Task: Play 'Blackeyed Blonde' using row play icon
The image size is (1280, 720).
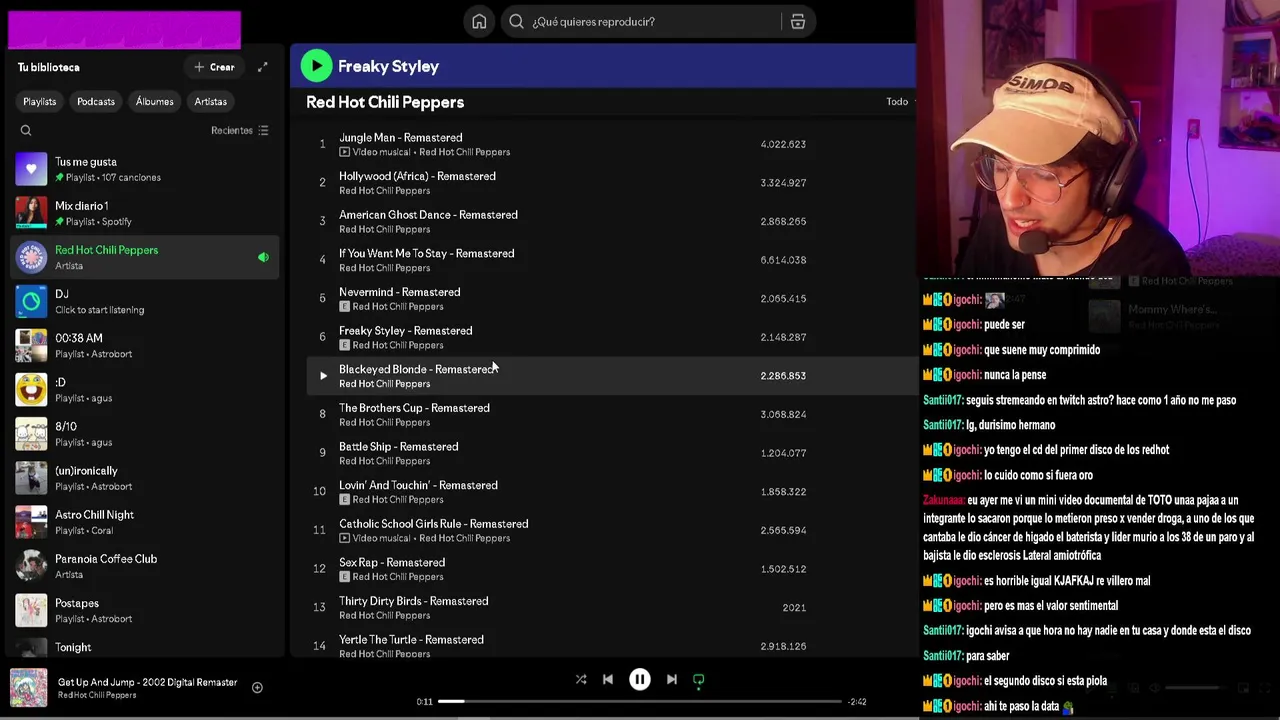Action: [322, 376]
